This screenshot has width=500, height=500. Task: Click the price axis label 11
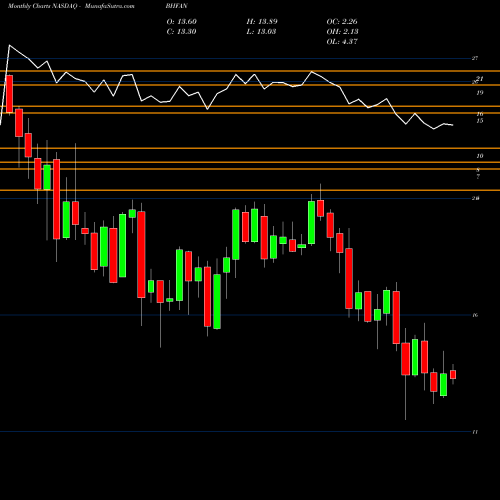(475, 432)
